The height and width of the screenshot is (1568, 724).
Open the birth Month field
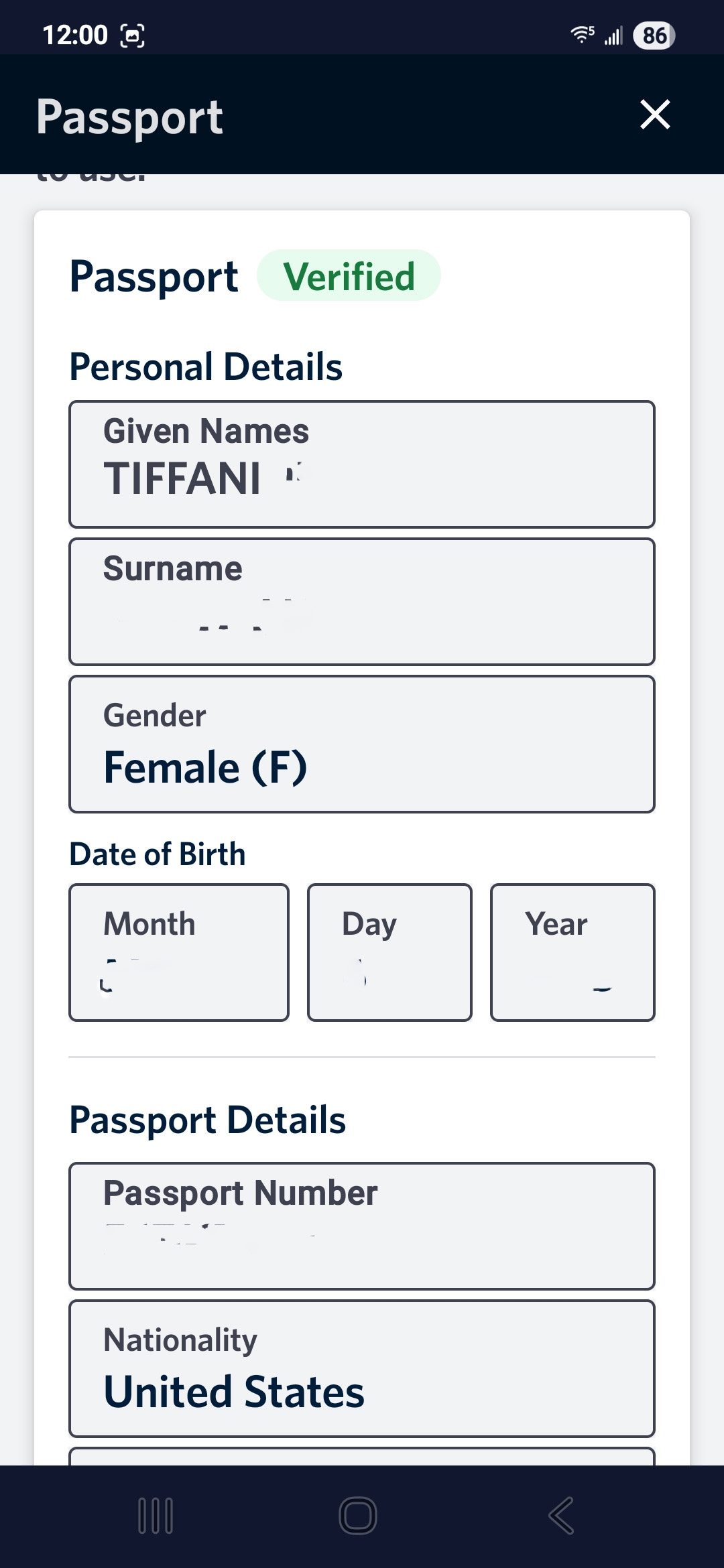(179, 952)
